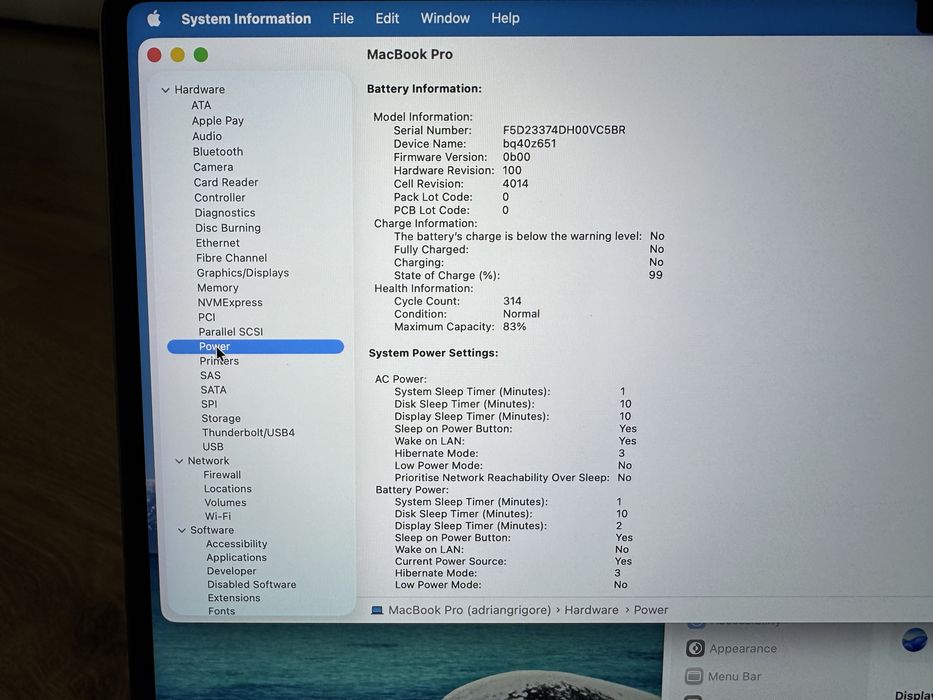
Task: Select USB in the sidebar
Action: pos(213,446)
